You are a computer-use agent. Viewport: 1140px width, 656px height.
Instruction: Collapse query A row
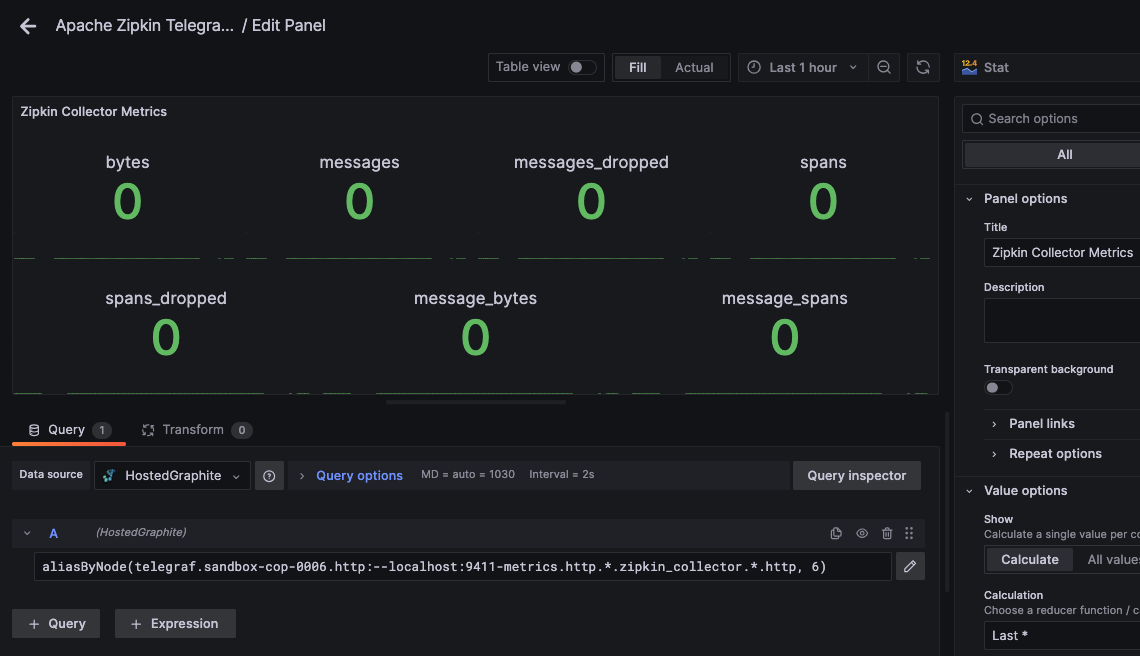[27, 533]
